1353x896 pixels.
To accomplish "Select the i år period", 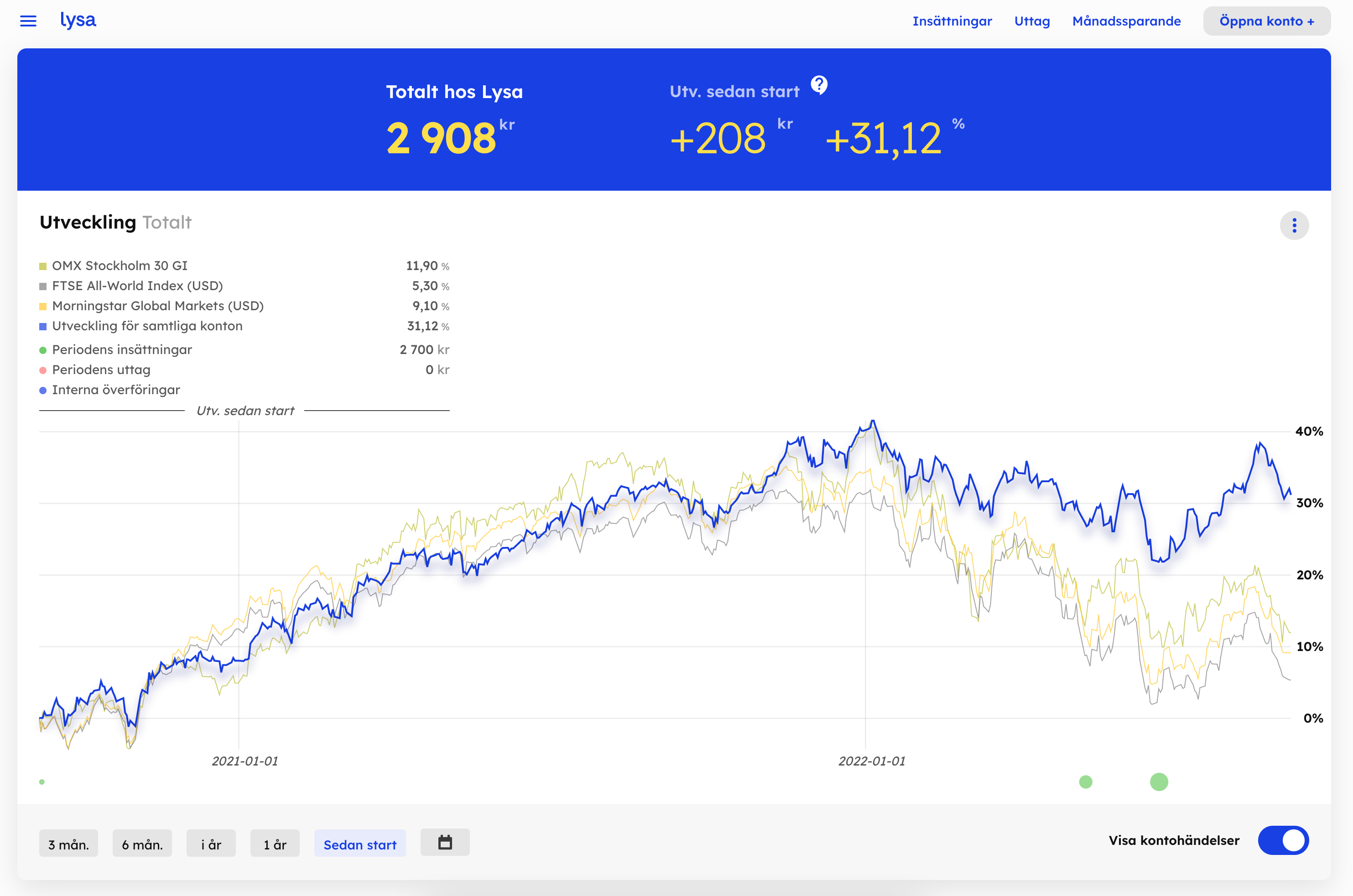I will (211, 844).
